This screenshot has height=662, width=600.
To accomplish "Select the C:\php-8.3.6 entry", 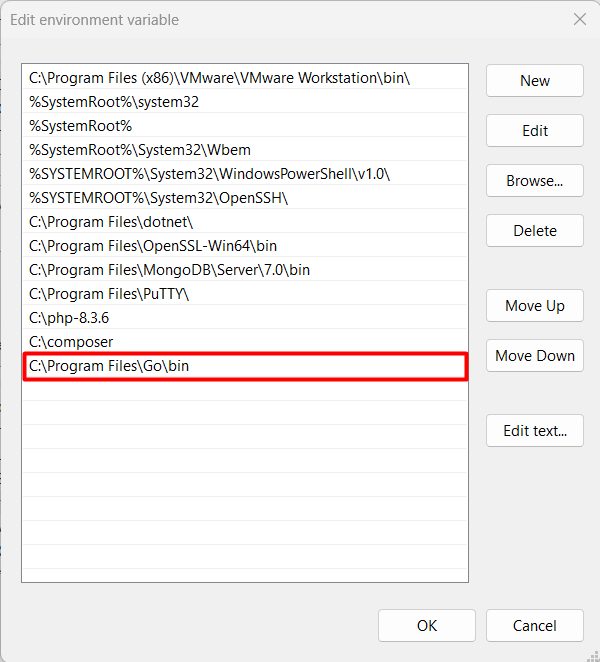I will [x=245, y=318].
